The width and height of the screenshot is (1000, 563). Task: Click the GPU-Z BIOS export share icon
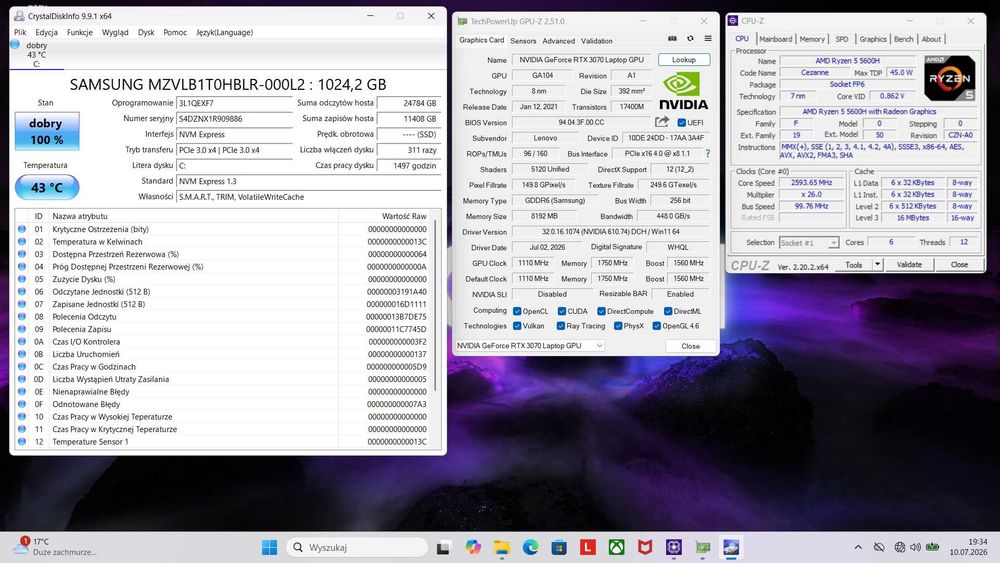click(x=662, y=122)
